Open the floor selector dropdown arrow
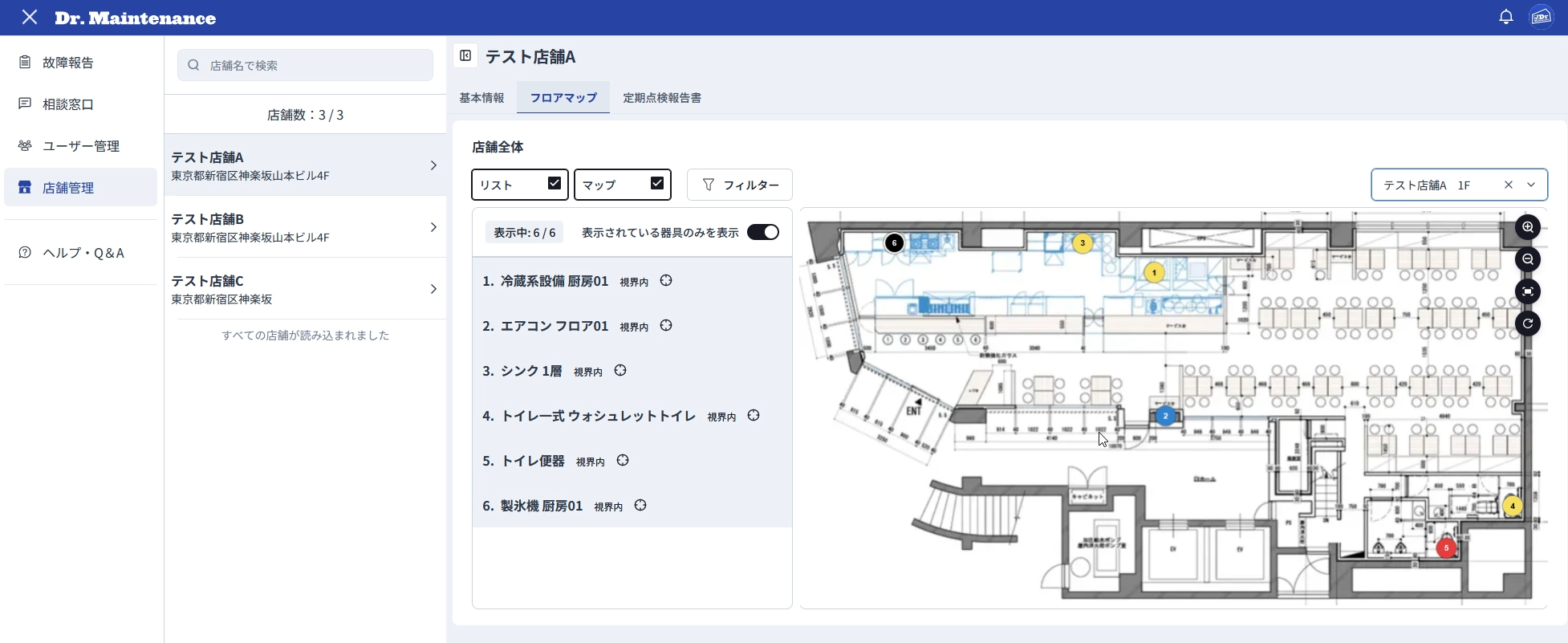 [1531, 185]
